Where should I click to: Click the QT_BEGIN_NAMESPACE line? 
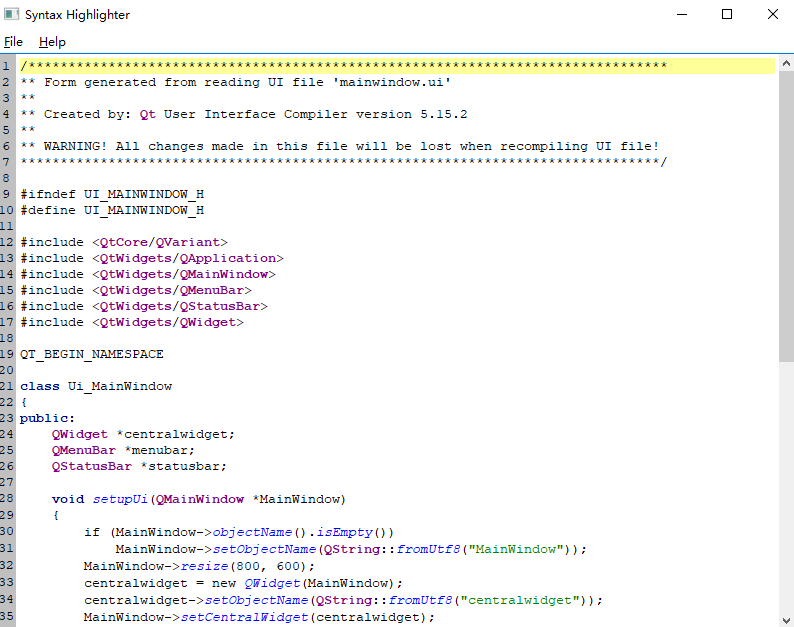[92, 355]
